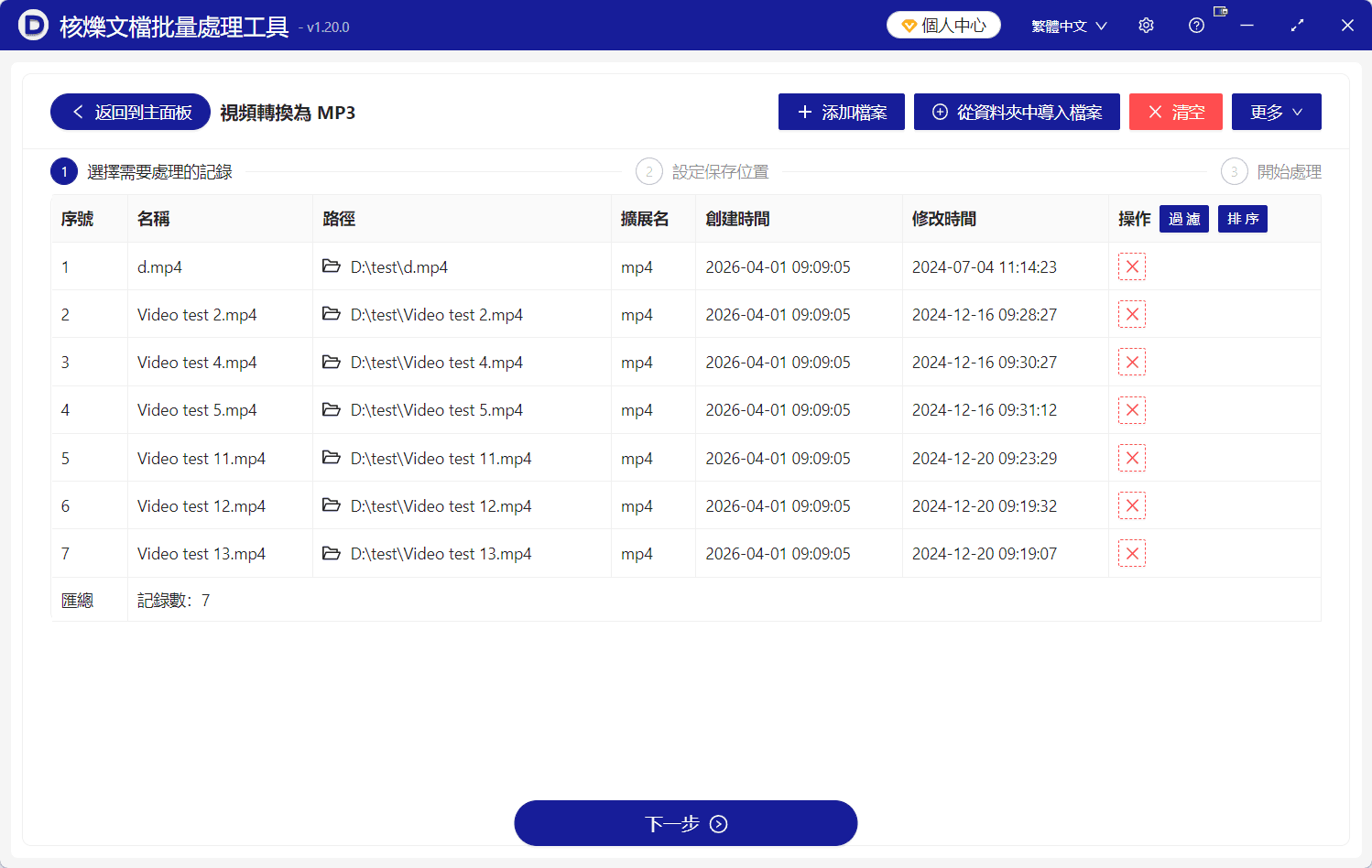This screenshot has width=1372, height=868.
Task: Open help with the question mark icon
Action: (1196, 25)
